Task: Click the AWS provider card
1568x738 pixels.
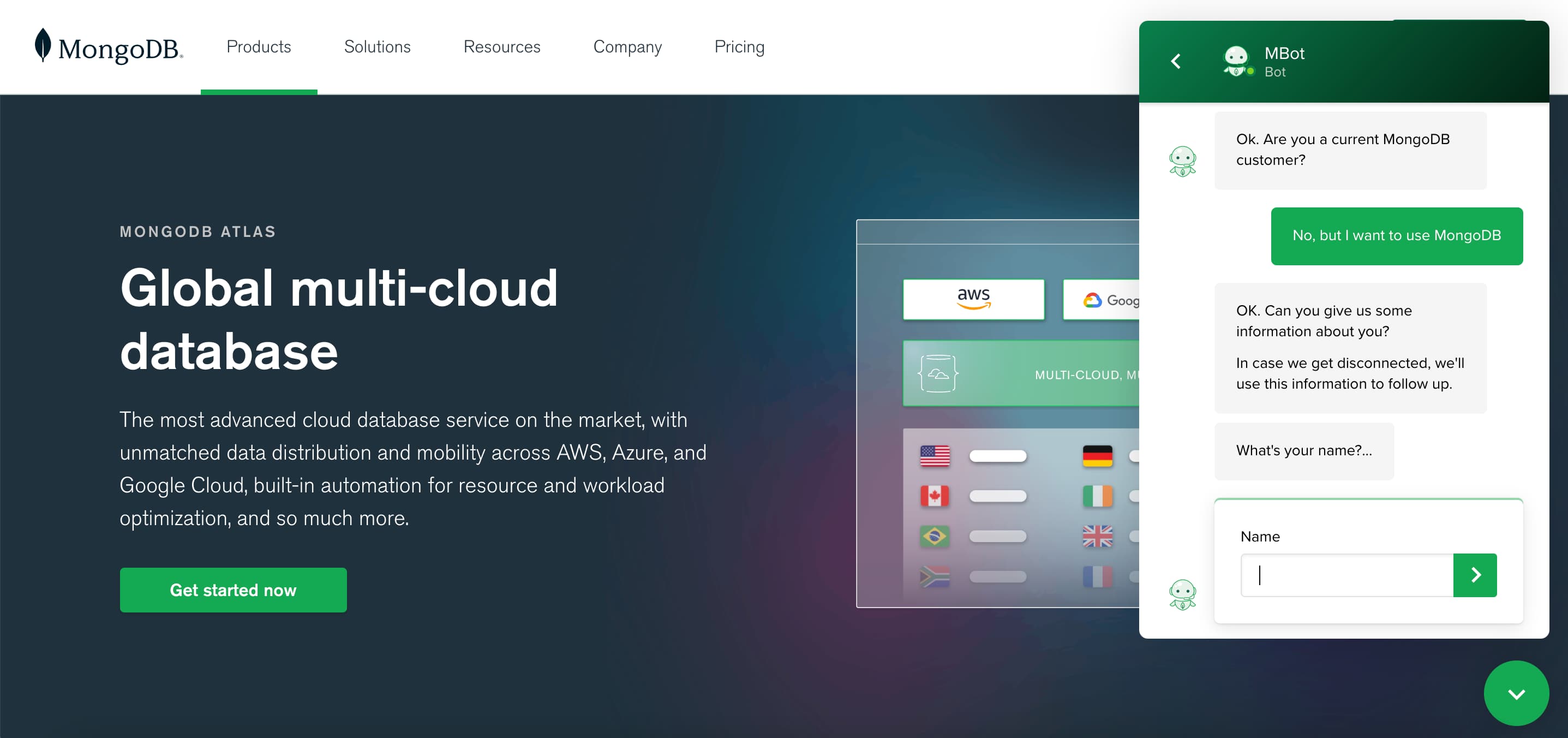Action: click(x=973, y=300)
